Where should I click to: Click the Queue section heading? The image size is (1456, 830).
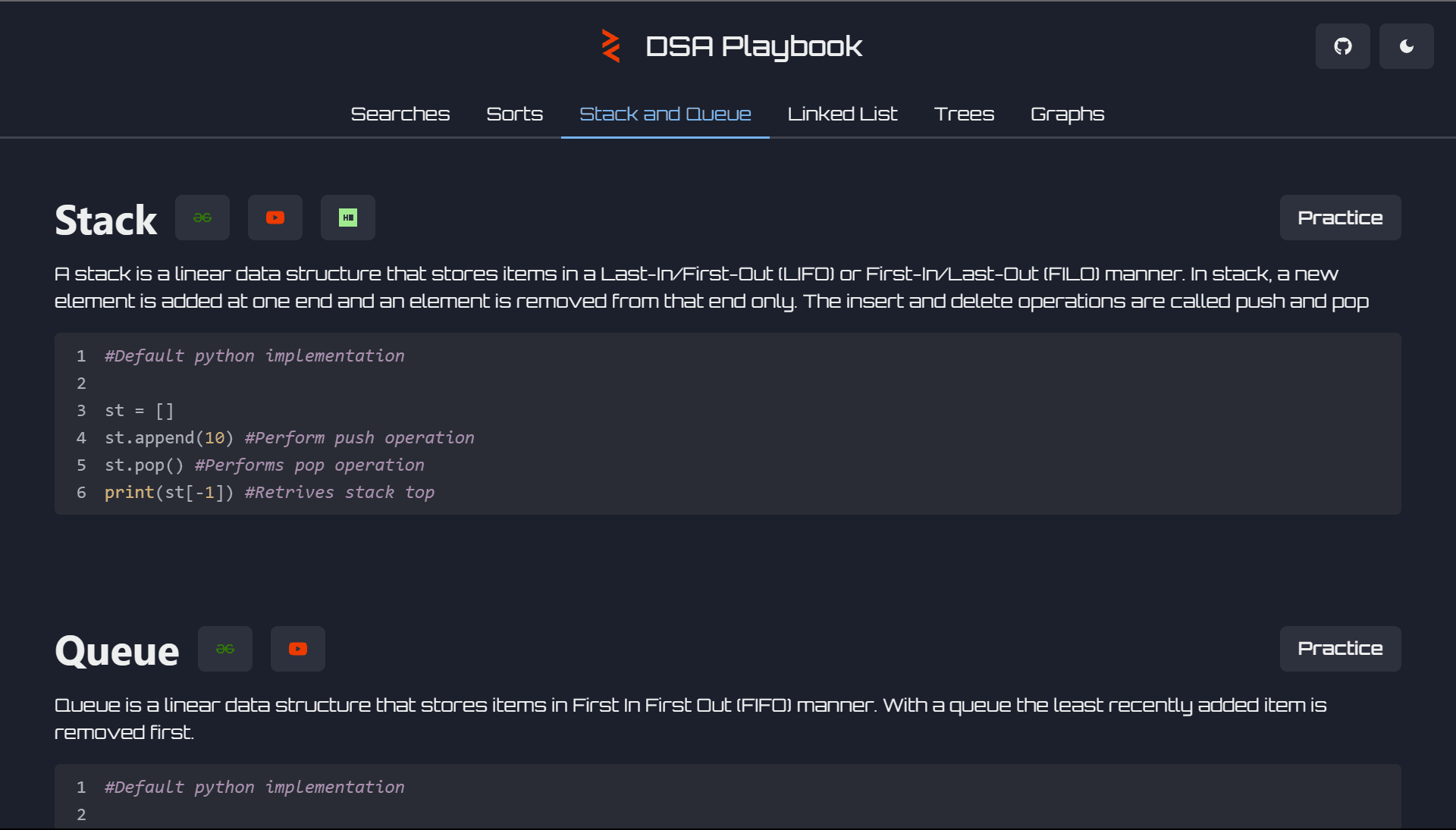click(x=117, y=651)
